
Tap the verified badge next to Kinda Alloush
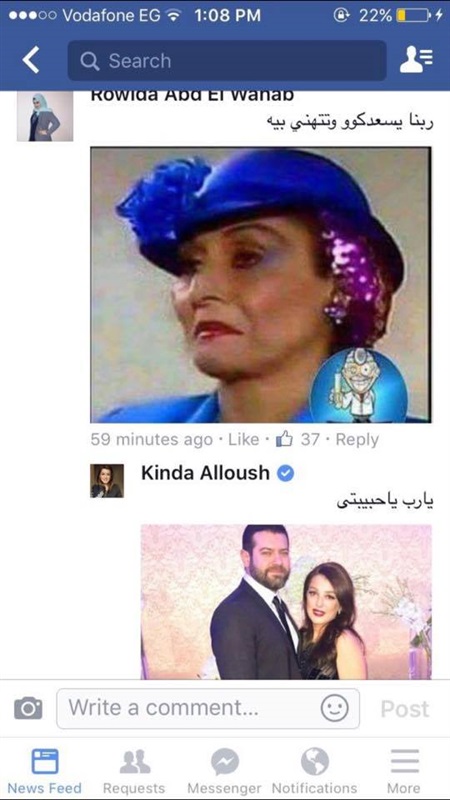tap(285, 474)
